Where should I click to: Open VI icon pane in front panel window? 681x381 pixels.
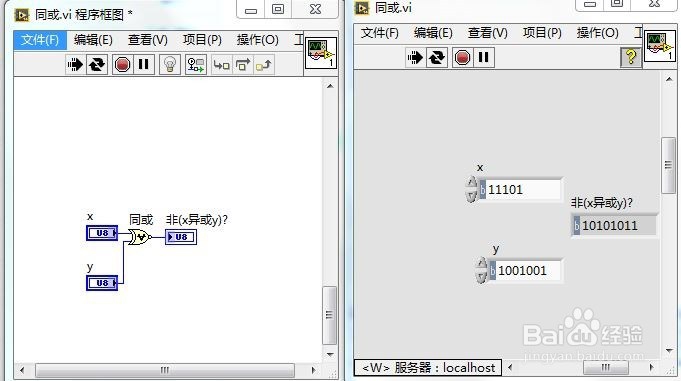tap(660, 46)
